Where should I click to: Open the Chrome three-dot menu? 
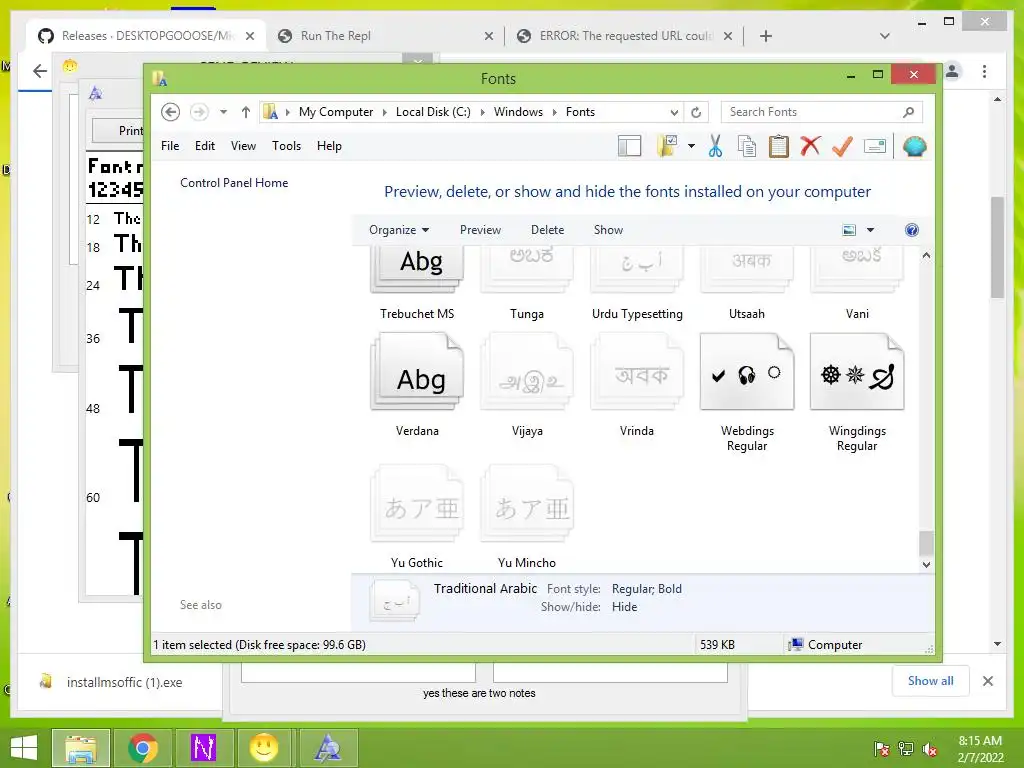[x=984, y=71]
